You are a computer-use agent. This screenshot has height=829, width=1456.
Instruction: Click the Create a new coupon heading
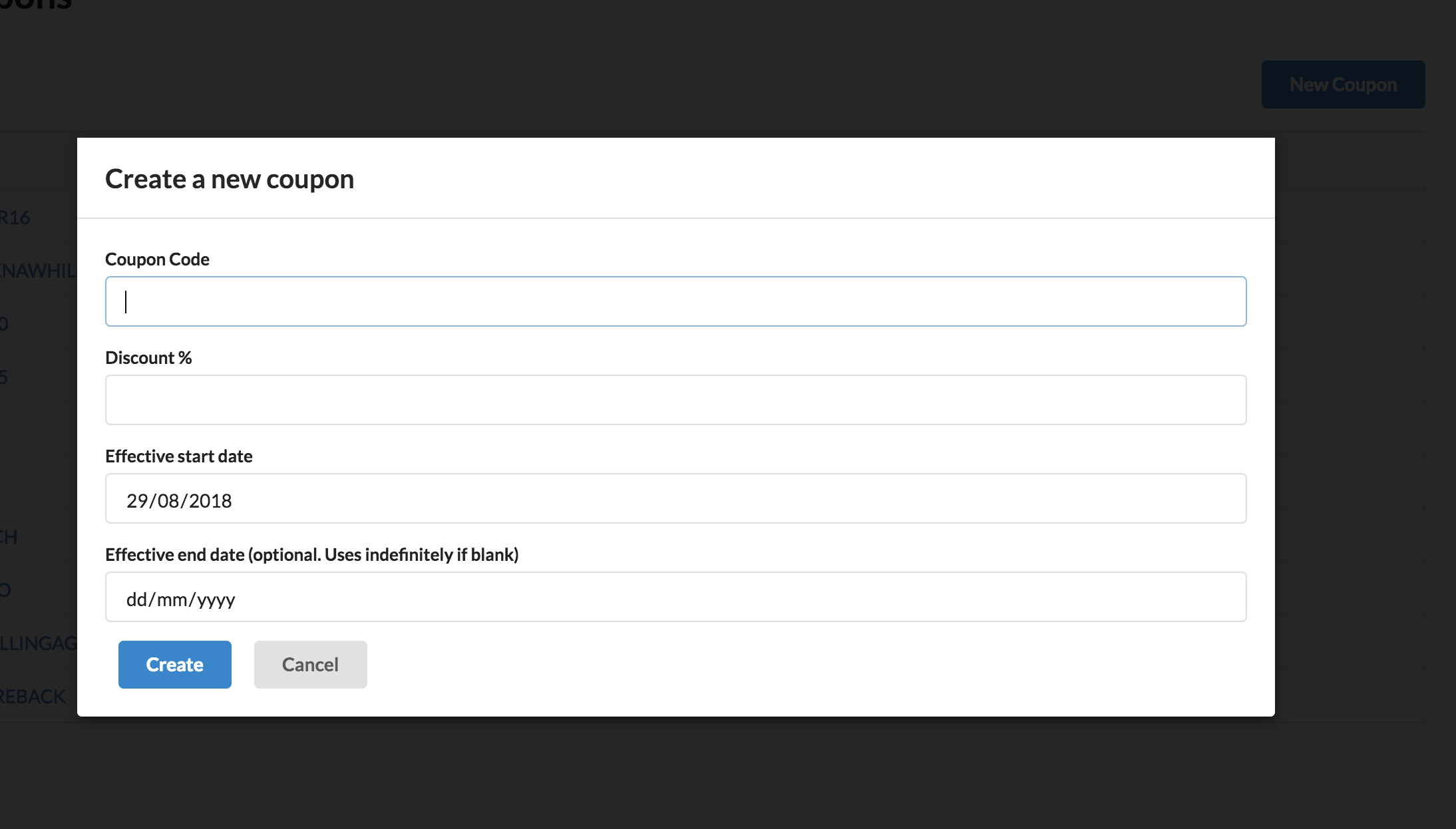pos(230,179)
